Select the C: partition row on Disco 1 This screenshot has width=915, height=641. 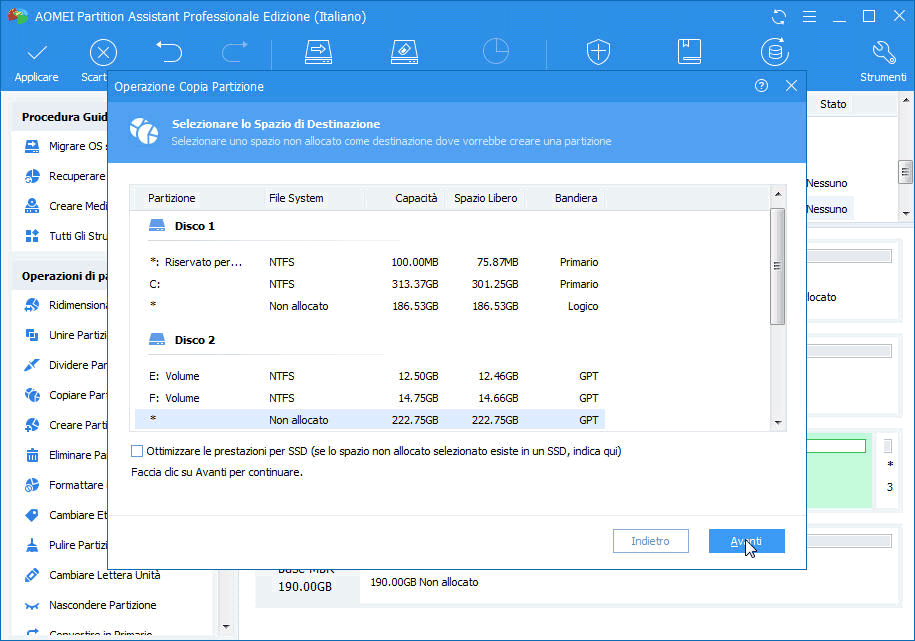tap(370, 284)
